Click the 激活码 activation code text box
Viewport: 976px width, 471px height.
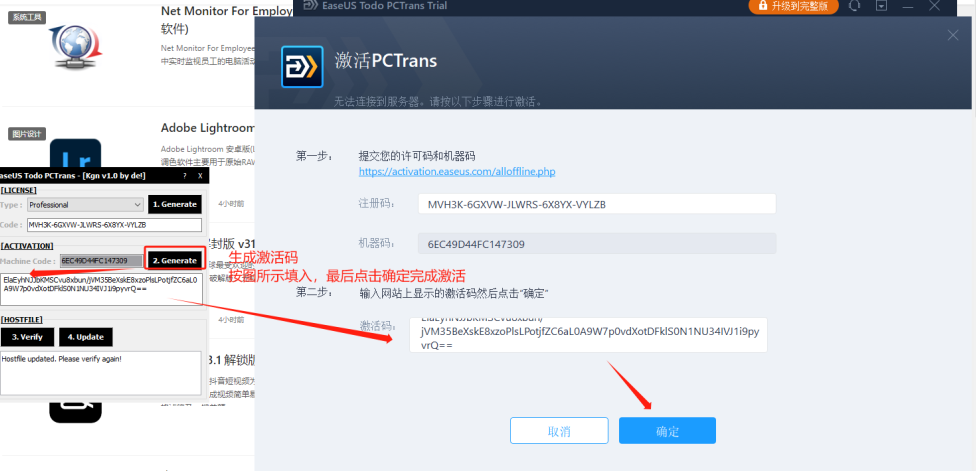tap(588, 335)
